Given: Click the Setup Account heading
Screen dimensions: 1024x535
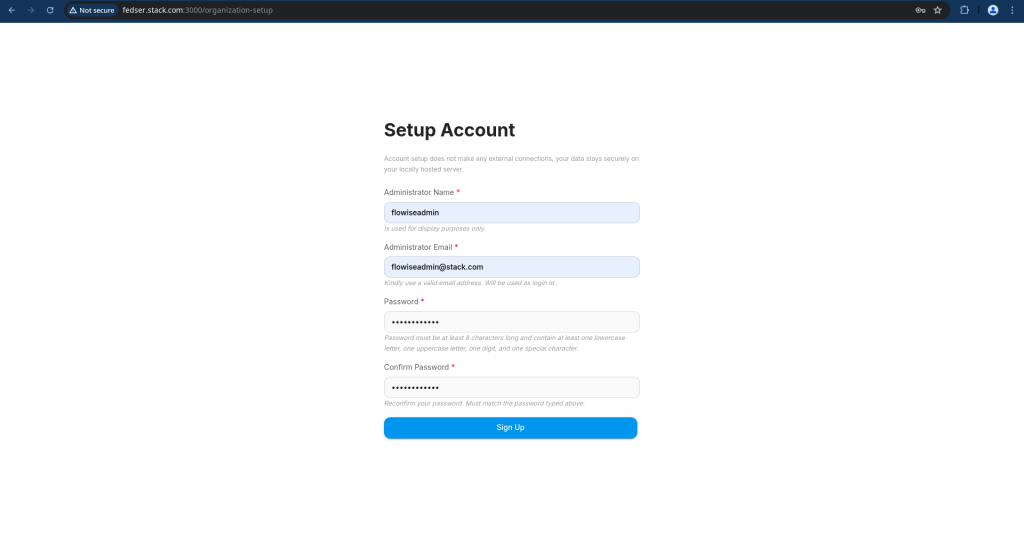Looking at the screenshot, I should 449,130.
